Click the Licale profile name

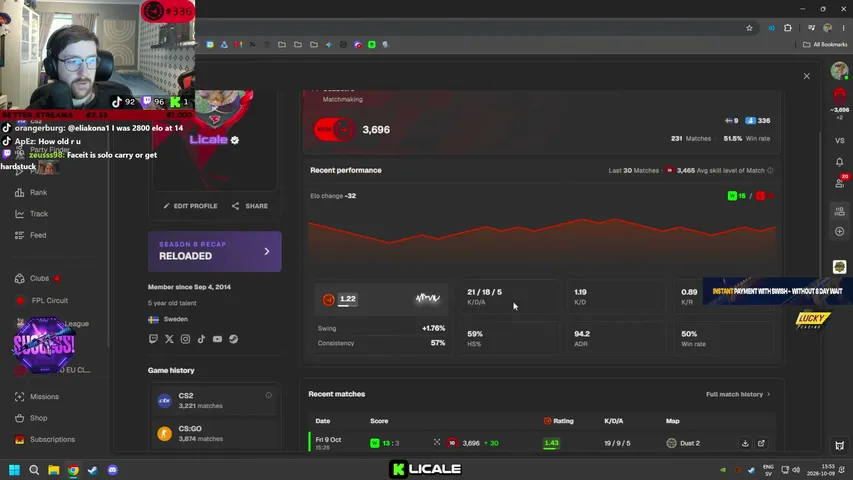coord(208,140)
